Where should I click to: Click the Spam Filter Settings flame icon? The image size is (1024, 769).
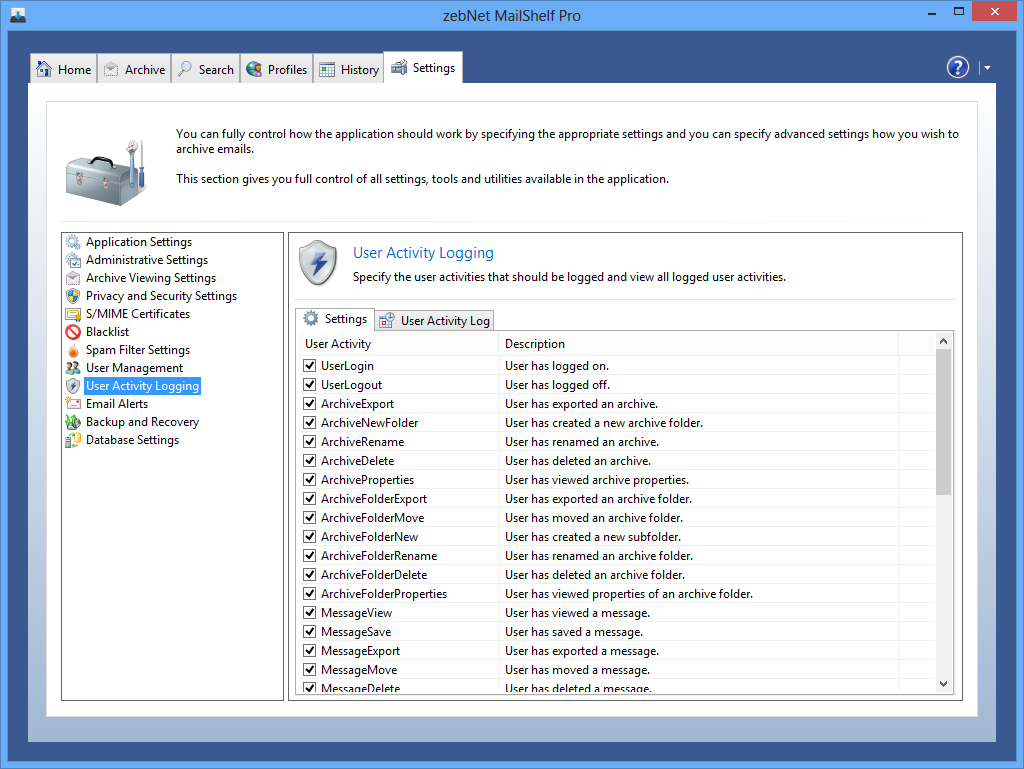(73, 350)
